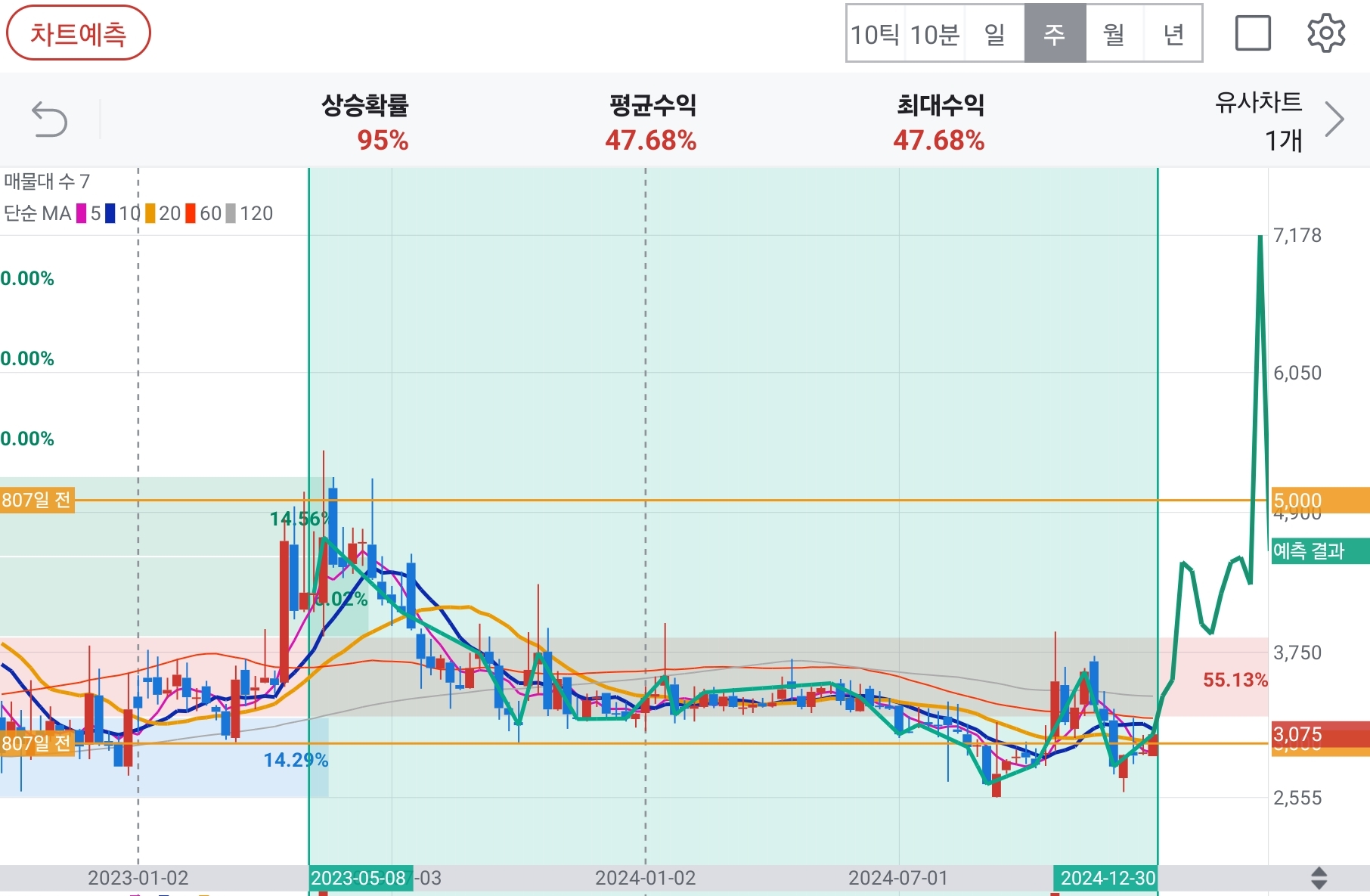Screen dimensions: 1370x896
Task: Click the 14.29% volume profile value
Action: pos(296,760)
